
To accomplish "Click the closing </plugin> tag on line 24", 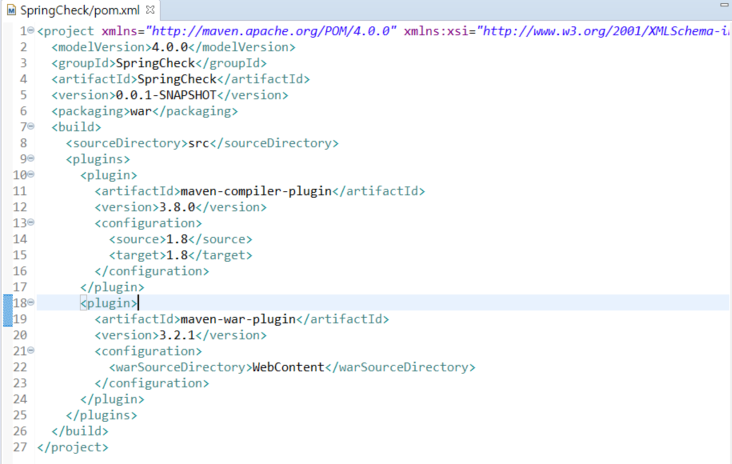I will tap(112, 399).
